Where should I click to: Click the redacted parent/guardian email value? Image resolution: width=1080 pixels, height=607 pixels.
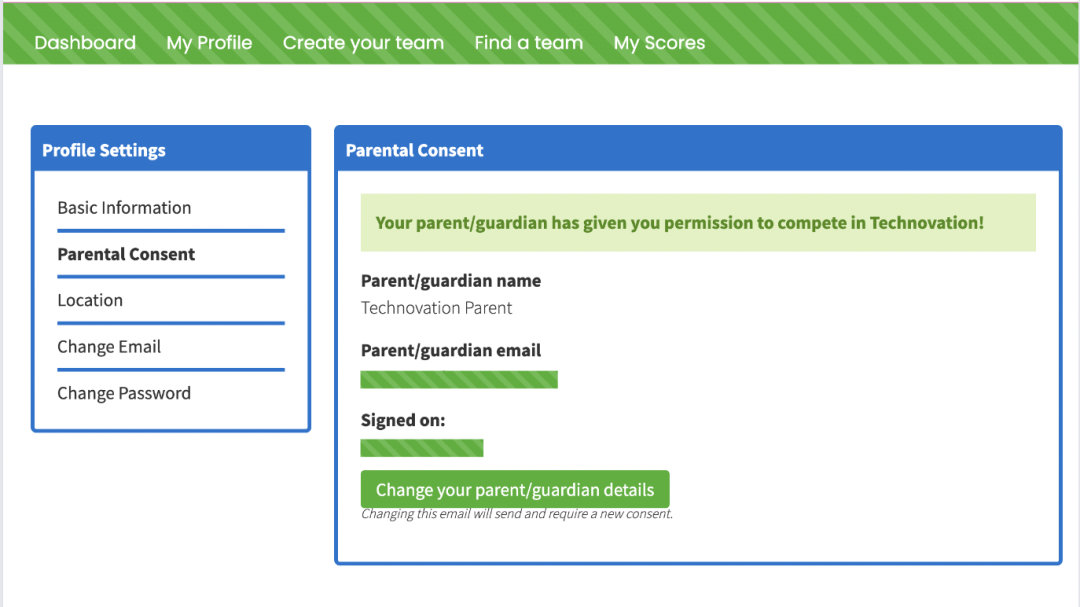tap(459, 379)
